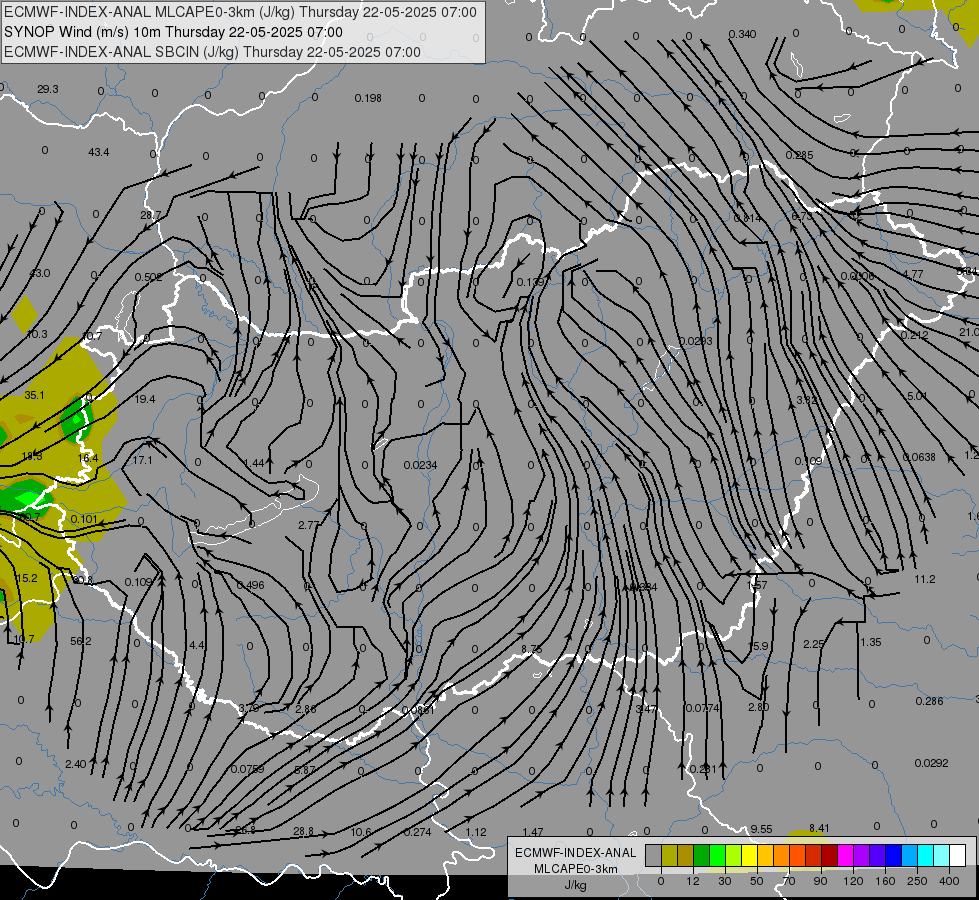Image resolution: width=979 pixels, height=900 pixels.
Task: Click the map value '5.87'
Action: [305, 770]
